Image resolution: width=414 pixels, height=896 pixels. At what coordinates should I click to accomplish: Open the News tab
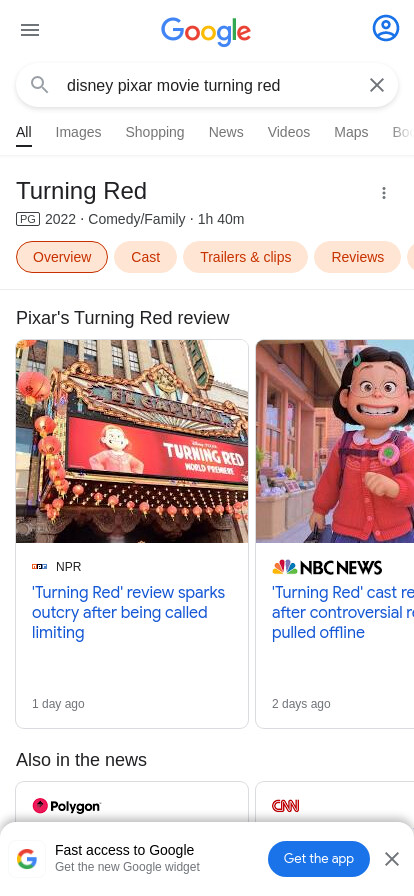[226, 132]
